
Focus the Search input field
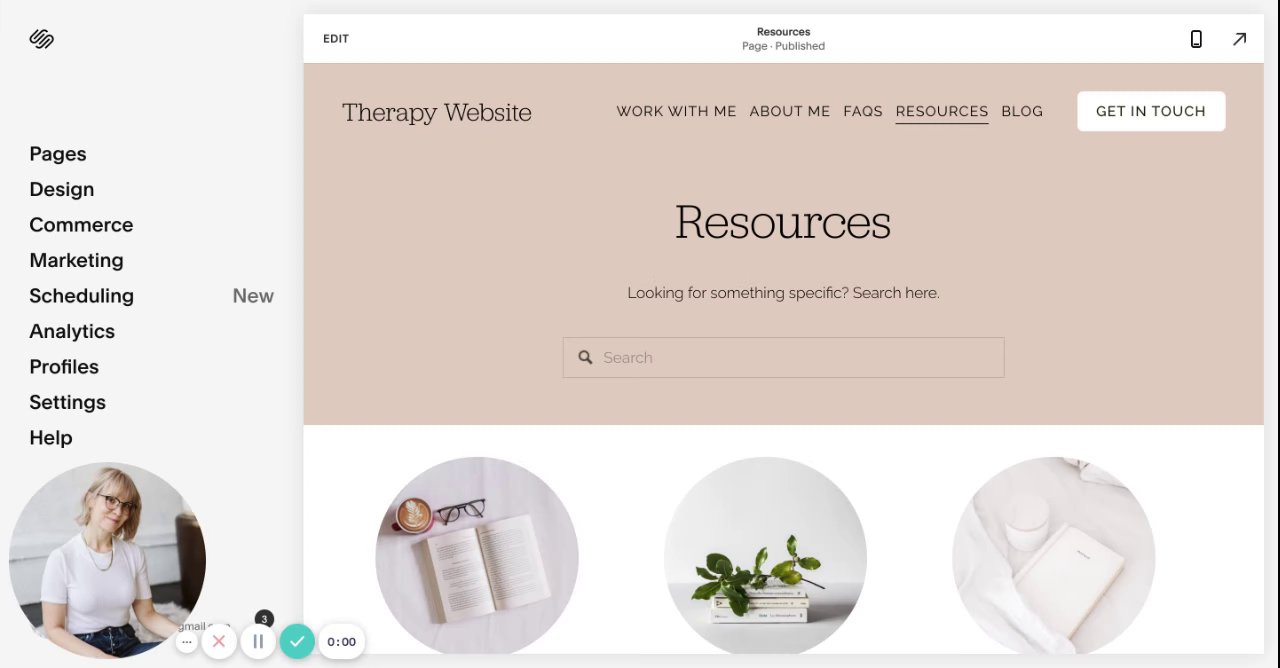783,357
